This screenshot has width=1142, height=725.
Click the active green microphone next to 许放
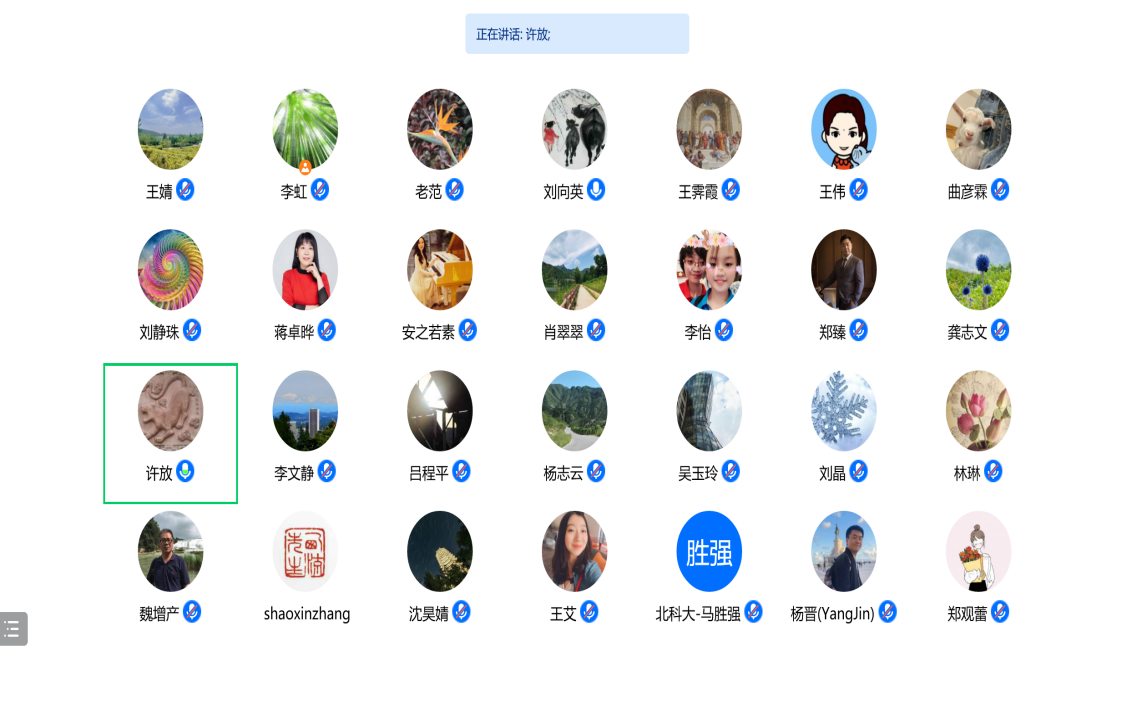click(185, 471)
